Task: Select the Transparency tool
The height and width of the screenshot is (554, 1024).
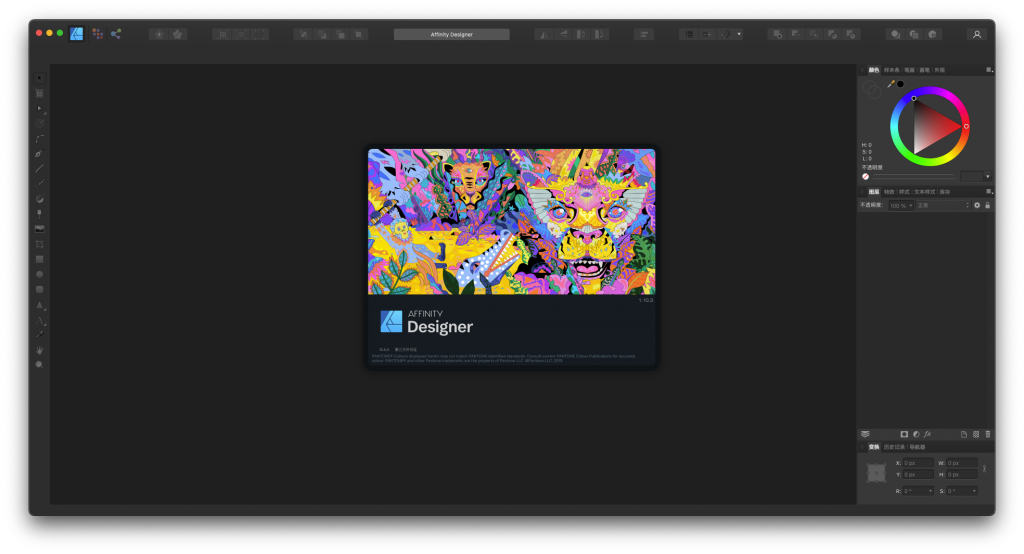Action: pyautogui.click(x=39, y=214)
